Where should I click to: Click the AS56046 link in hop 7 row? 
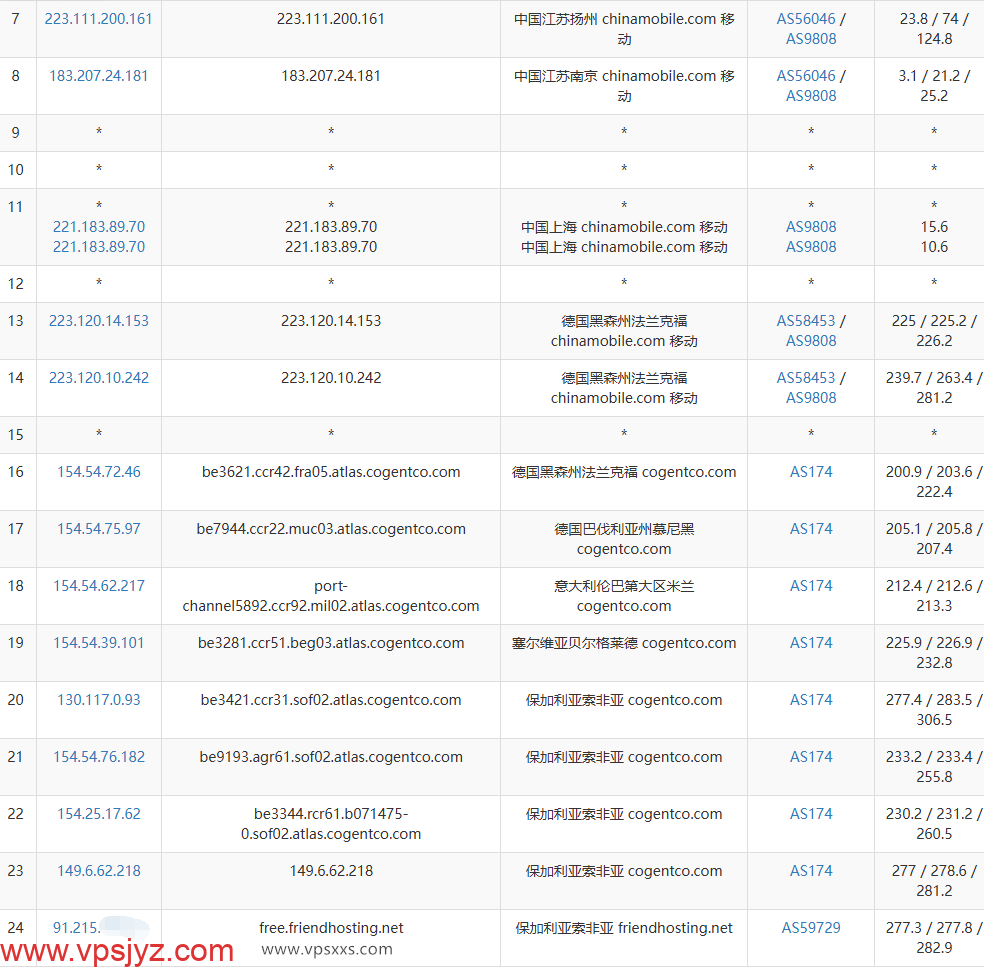click(806, 19)
